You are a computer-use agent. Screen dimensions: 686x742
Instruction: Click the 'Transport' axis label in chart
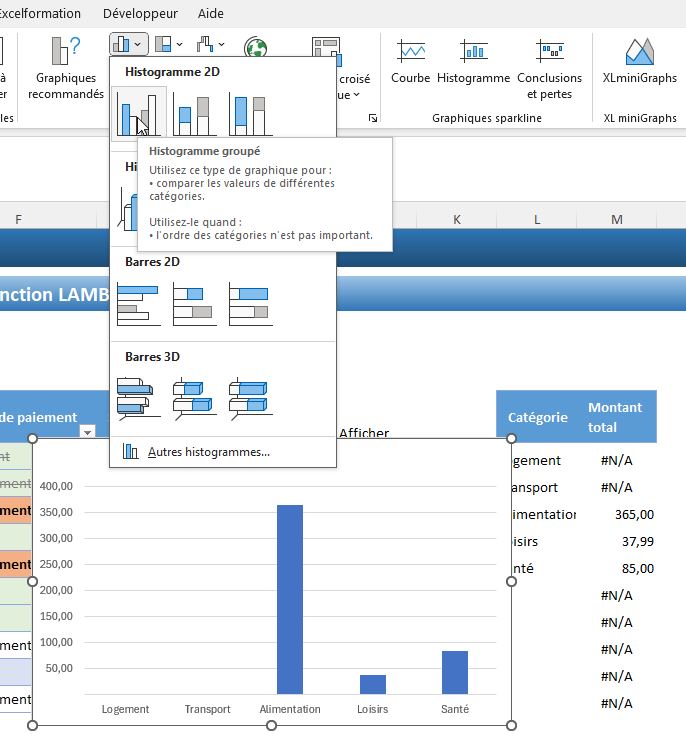[x=208, y=709]
